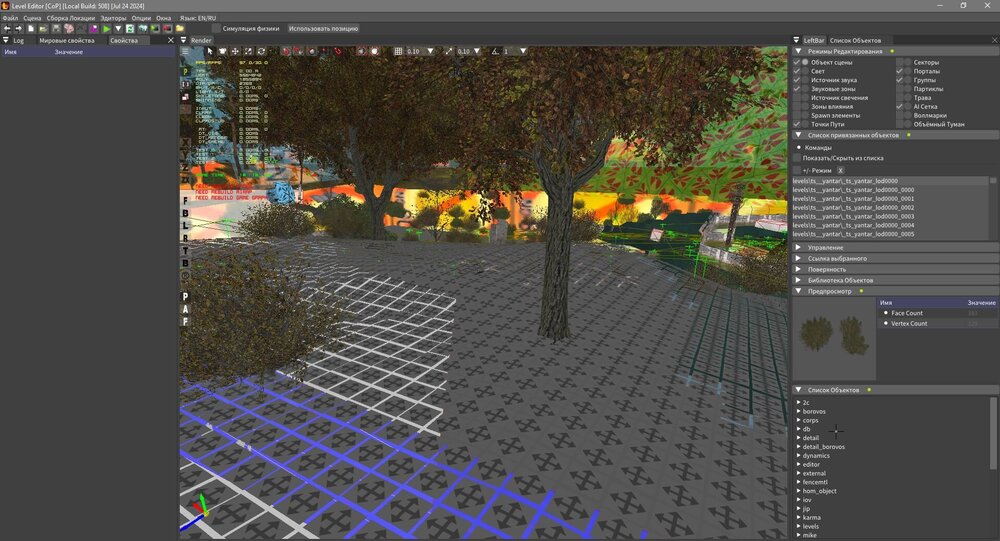This screenshot has width=1000, height=541.
Task: Select the rotate circular-arrows tool
Action: click(x=261, y=51)
